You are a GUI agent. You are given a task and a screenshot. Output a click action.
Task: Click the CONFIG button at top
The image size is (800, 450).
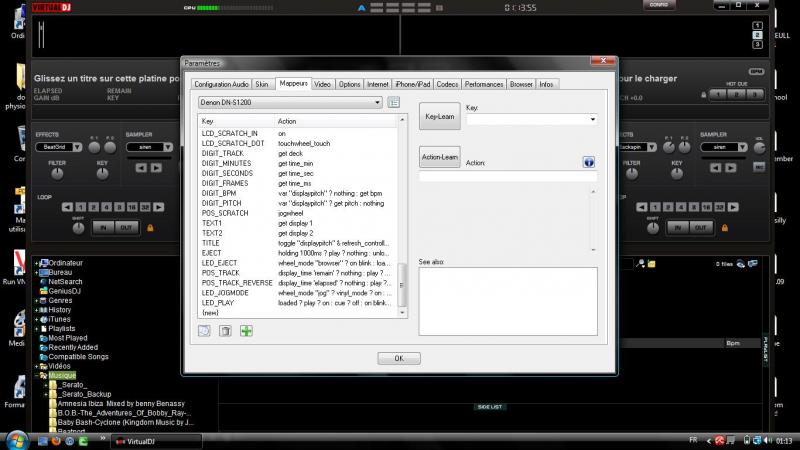point(659,5)
